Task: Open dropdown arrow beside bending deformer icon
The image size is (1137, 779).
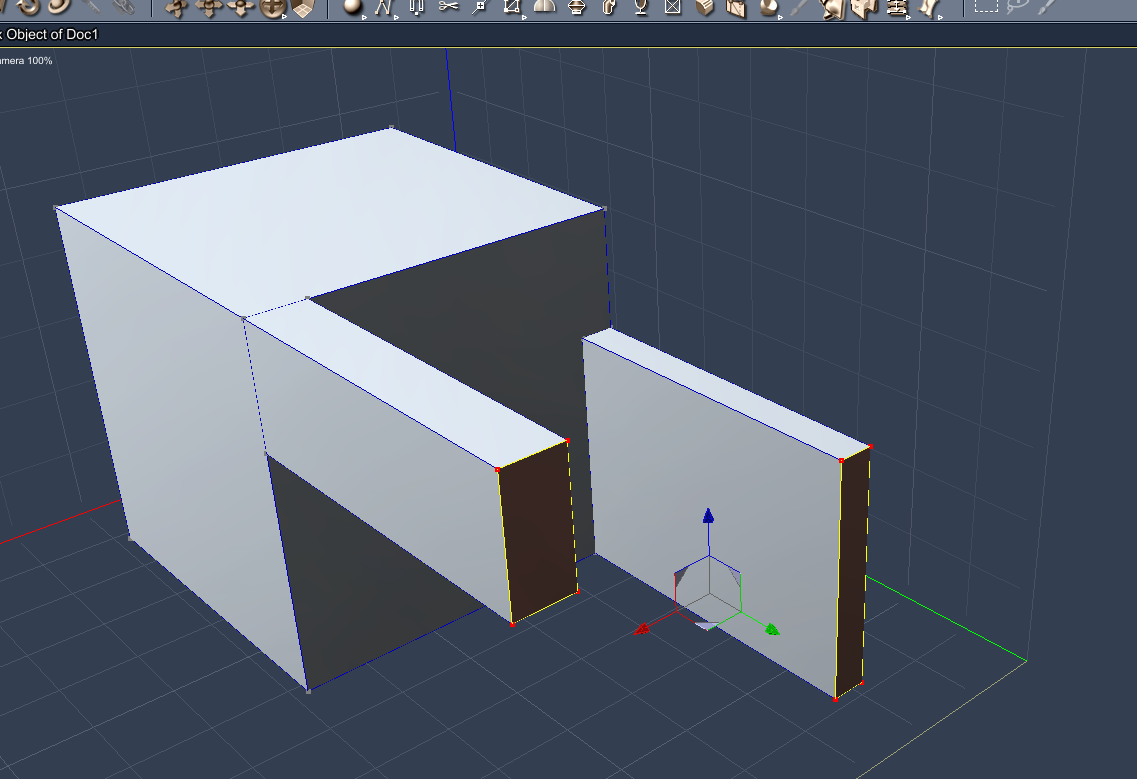Action: click(x=940, y=17)
